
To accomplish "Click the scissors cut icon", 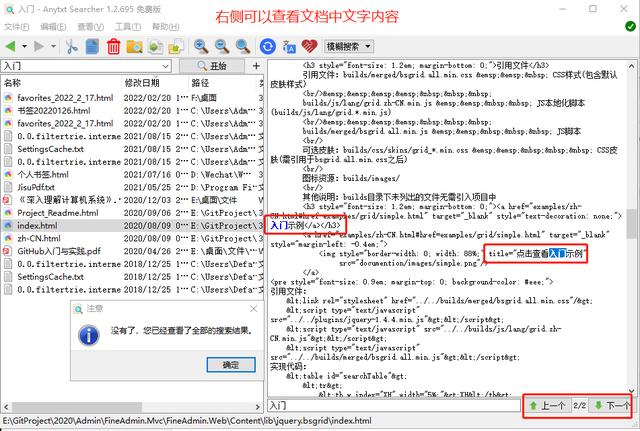I will click(x=71, y=47).
